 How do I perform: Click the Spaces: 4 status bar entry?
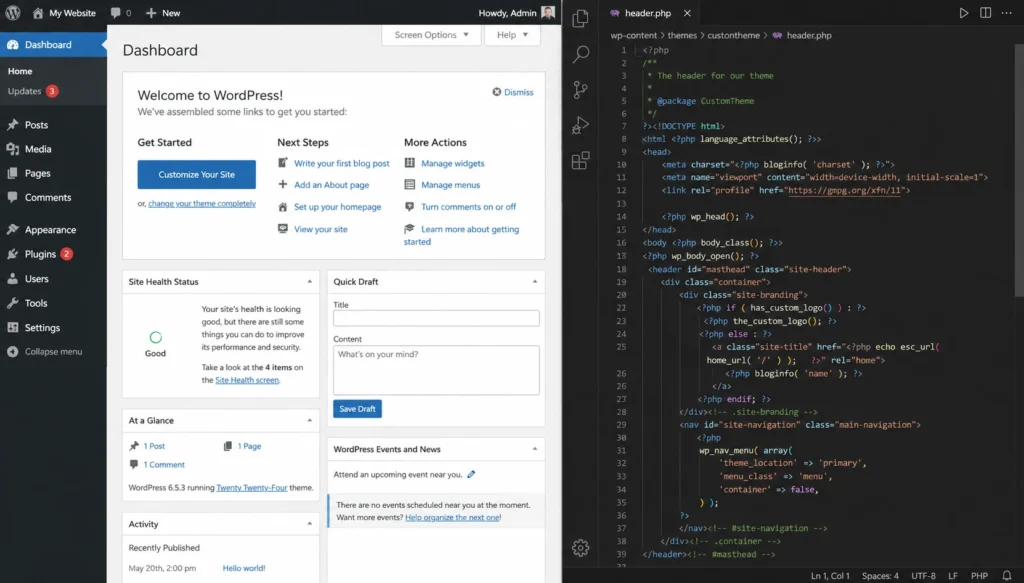(880, 576)
